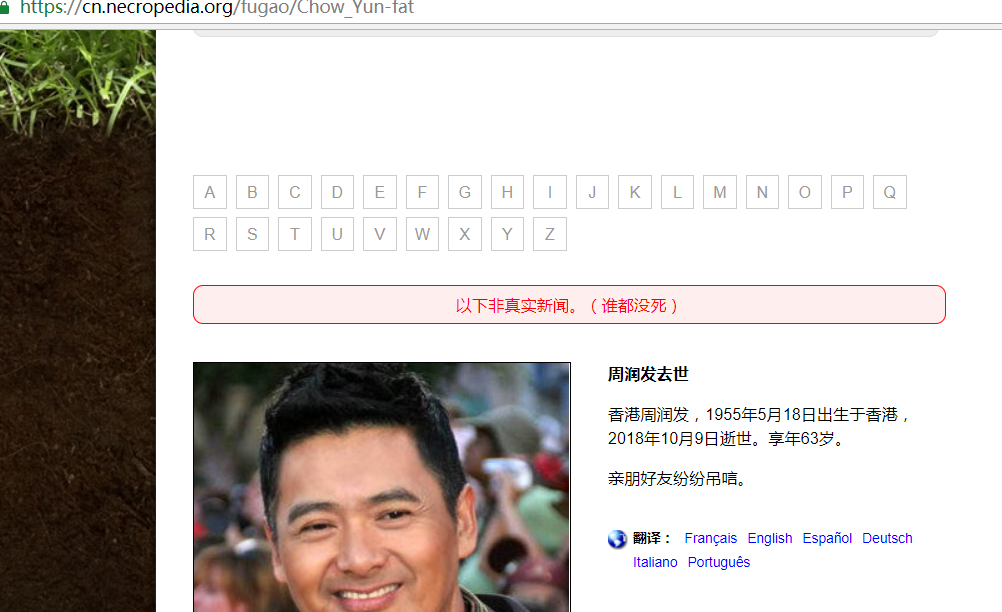View the Italiano version

pyautogui.click(x=655, y=562)
